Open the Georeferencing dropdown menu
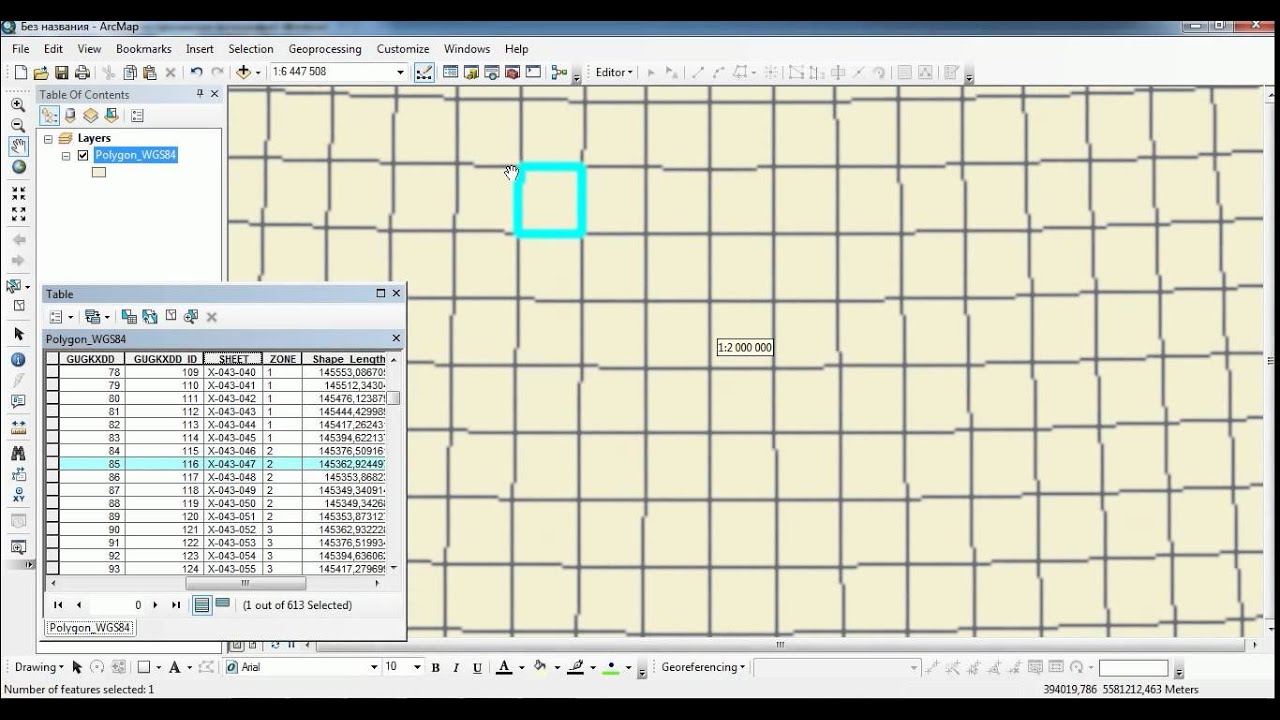This screenshot has height=720, width=1280. pyautogui.click(x=703, y=667)
